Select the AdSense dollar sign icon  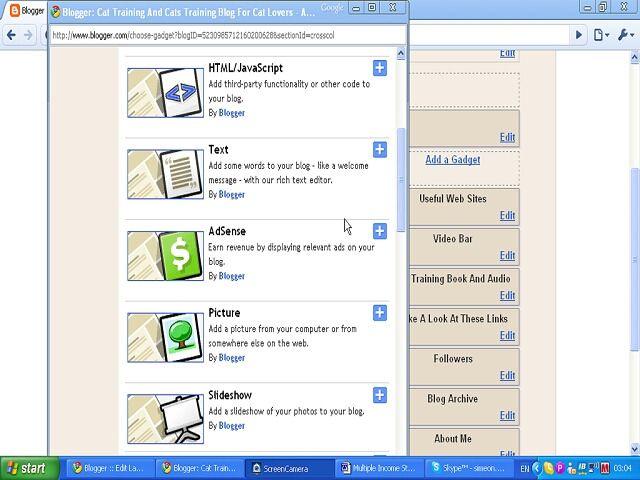[x=180, y=256]
